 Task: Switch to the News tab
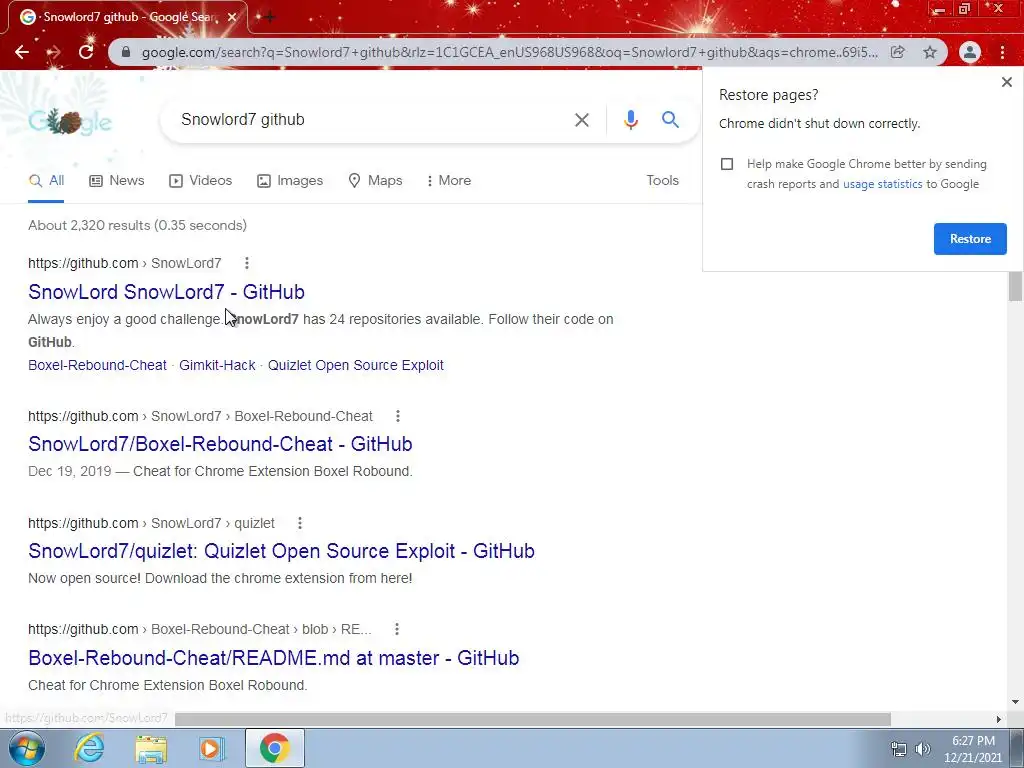[117, 181]
